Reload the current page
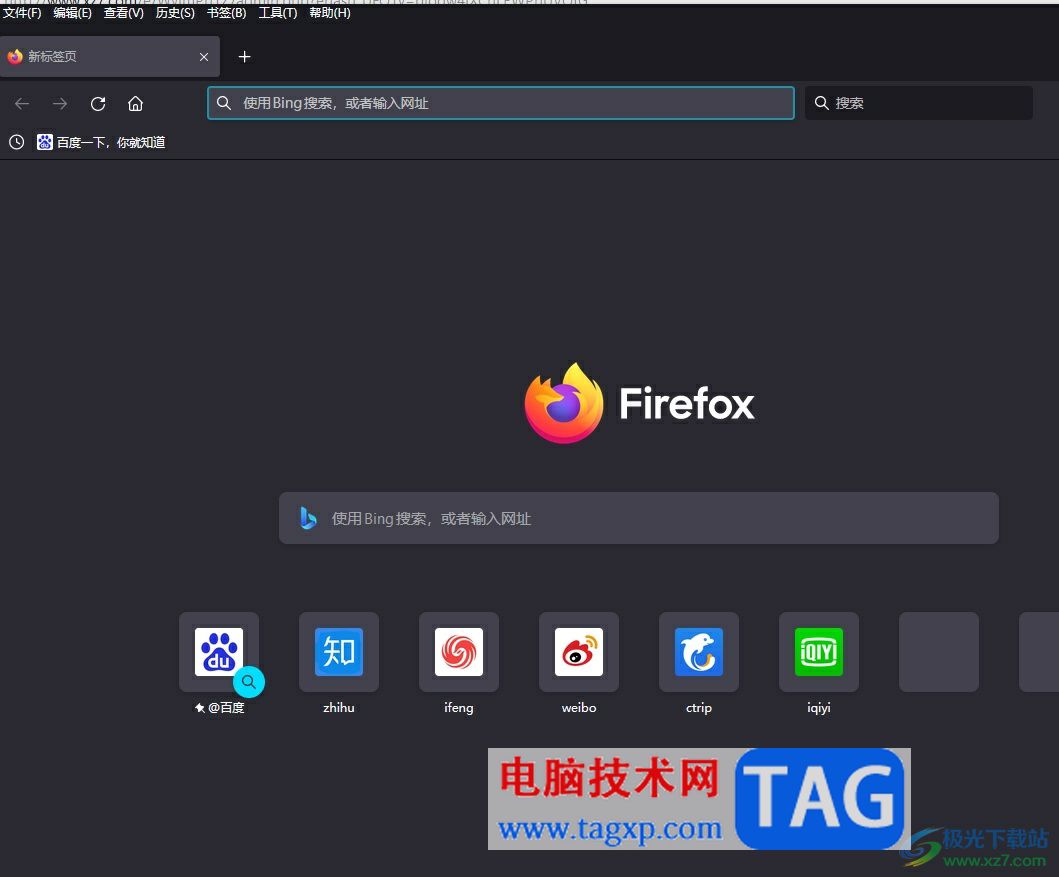The height and width of the screenshot is (877, 1059). click(x=98, y=103)
